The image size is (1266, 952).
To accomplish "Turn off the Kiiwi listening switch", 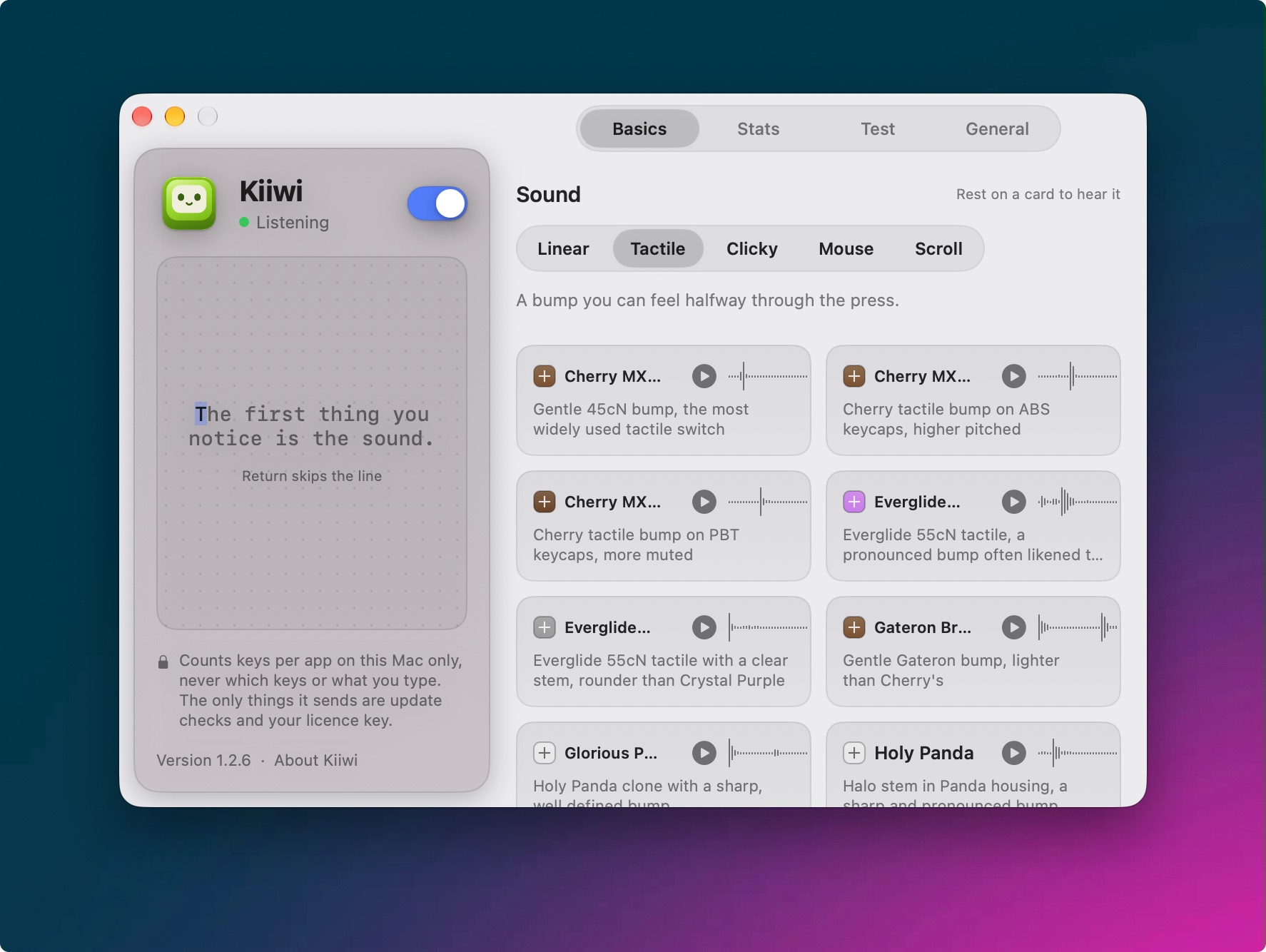I will click(x=437, y=204).
